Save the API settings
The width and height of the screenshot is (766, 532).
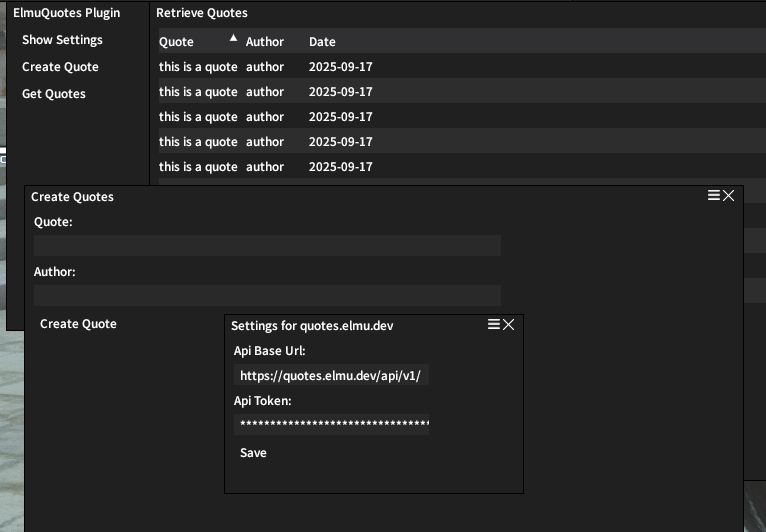click(253, 453)
